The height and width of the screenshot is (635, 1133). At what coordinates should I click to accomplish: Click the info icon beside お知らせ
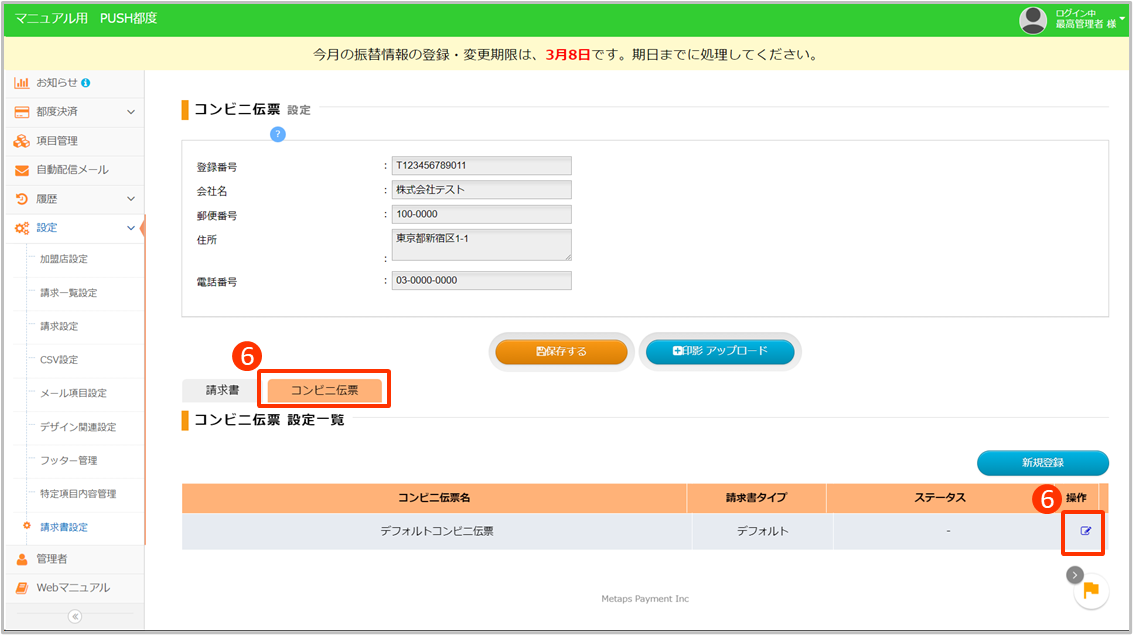pyautogui.click(x=86, y=82)
